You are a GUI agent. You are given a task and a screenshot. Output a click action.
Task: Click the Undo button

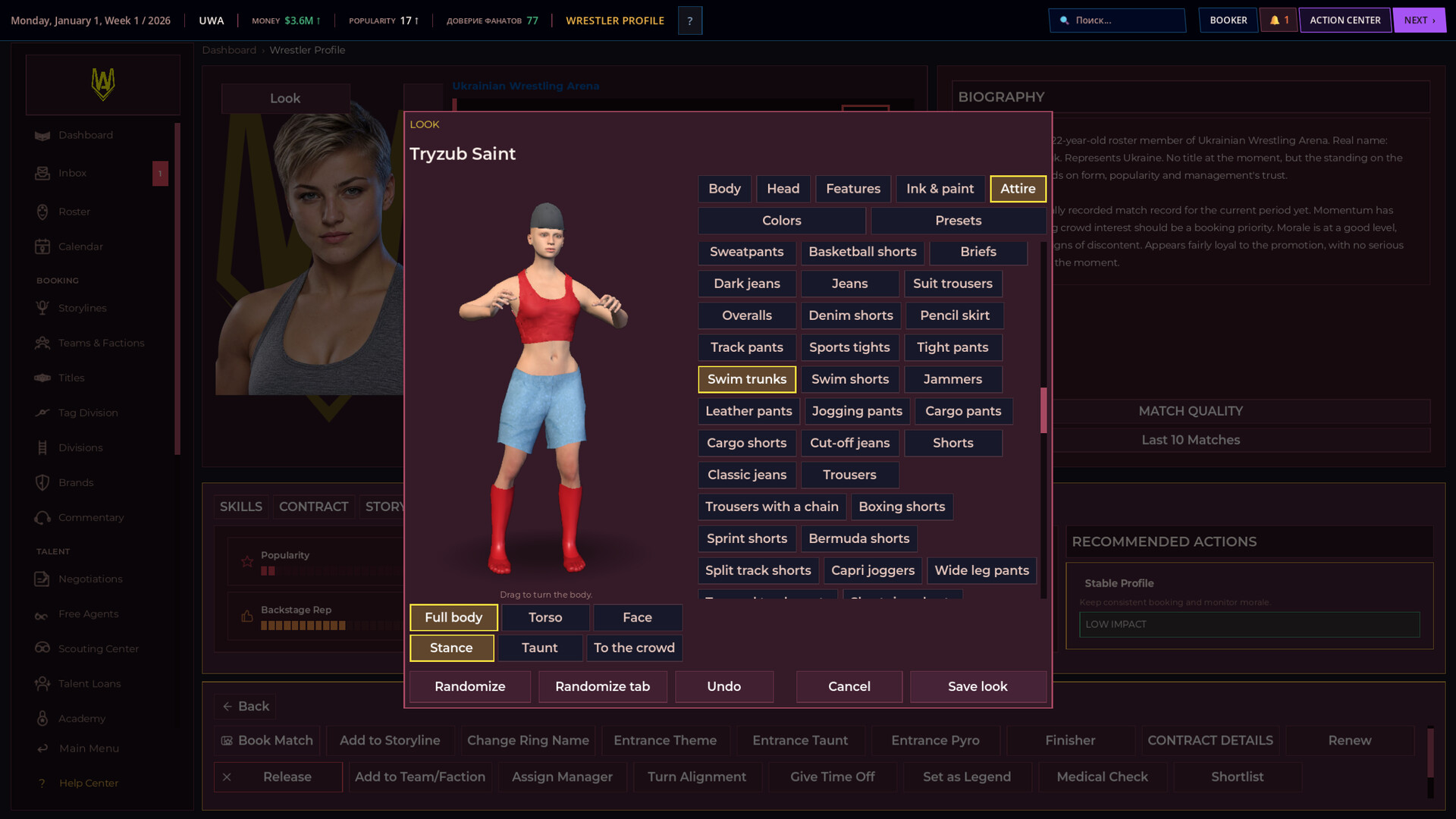(723, 686)
